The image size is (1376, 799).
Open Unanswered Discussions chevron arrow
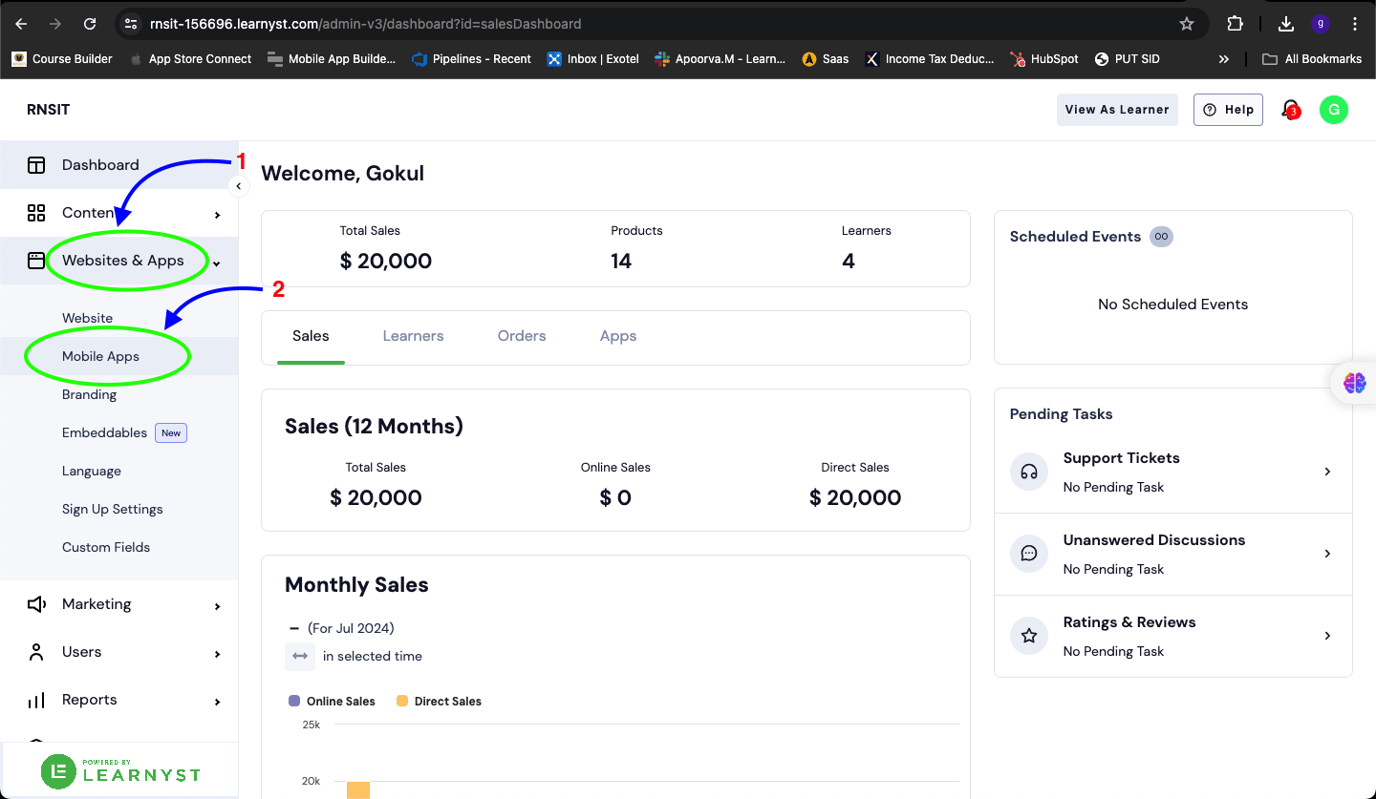[x=1327, y=554]
